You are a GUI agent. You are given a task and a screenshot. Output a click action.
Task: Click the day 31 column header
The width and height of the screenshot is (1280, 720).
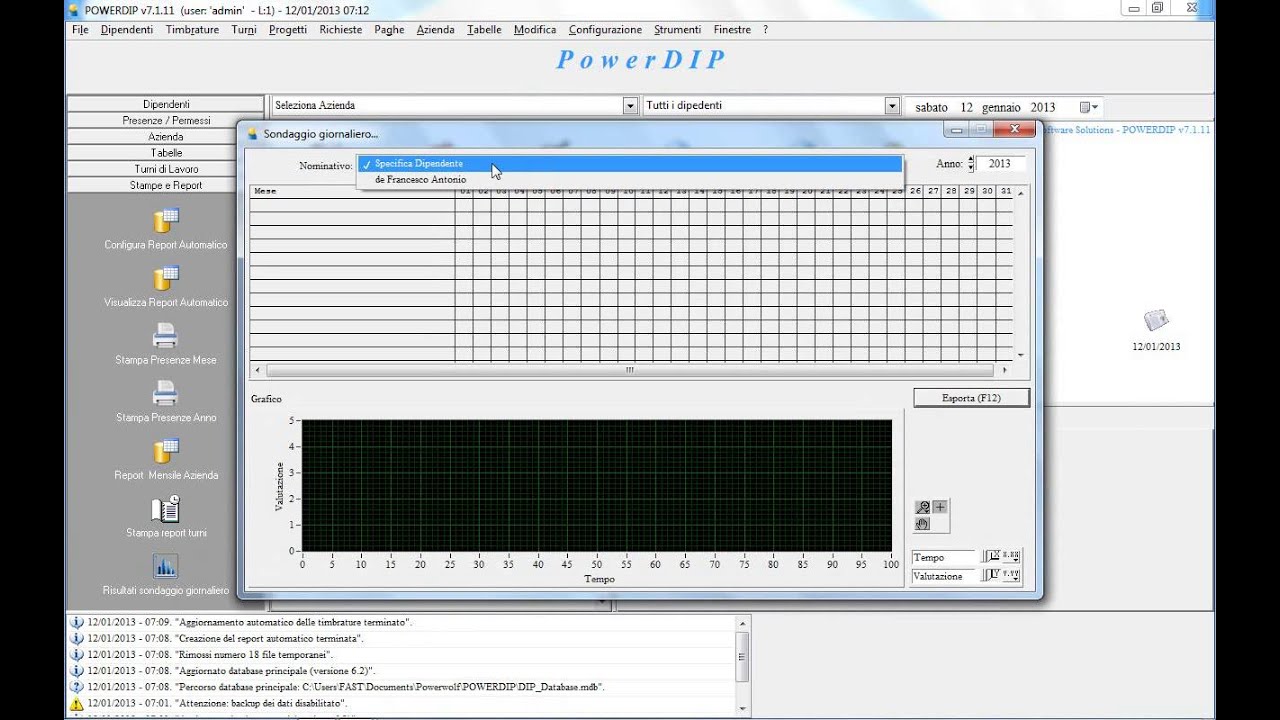click(1005, 190)
